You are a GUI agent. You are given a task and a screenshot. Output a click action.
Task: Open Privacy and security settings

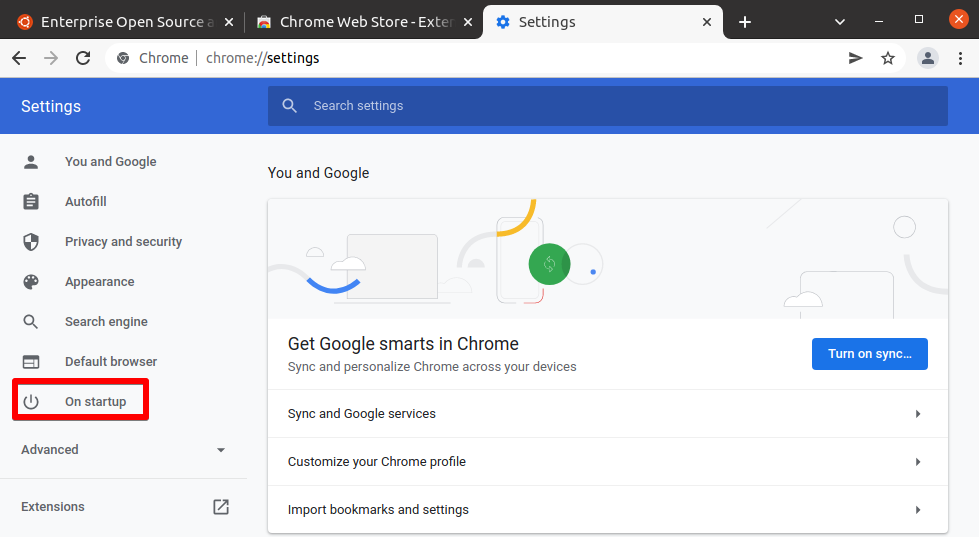coord(124,242)
